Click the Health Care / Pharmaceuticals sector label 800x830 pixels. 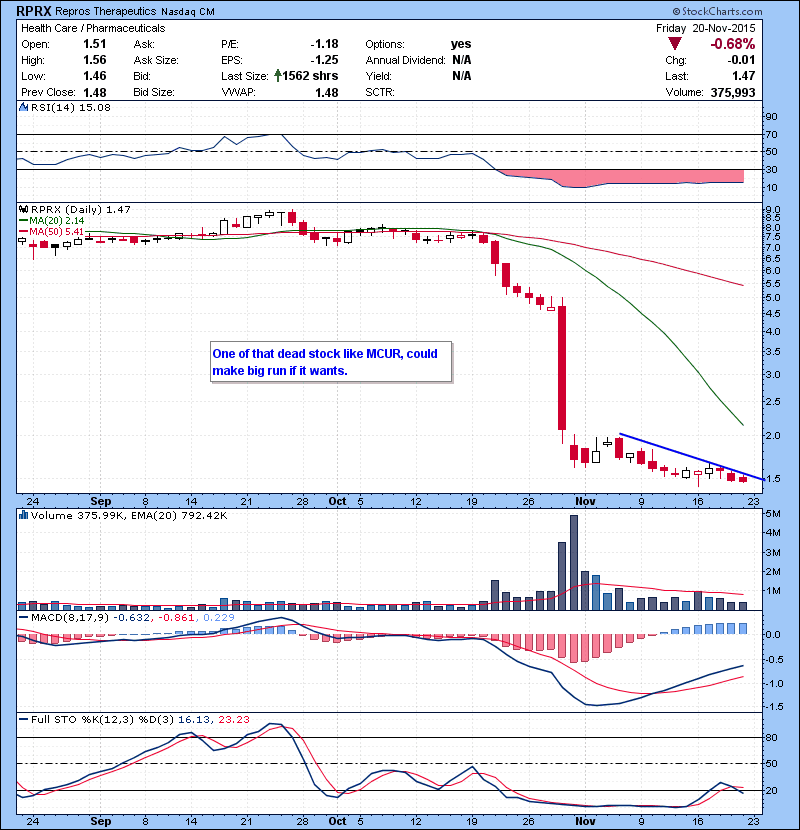93,28
